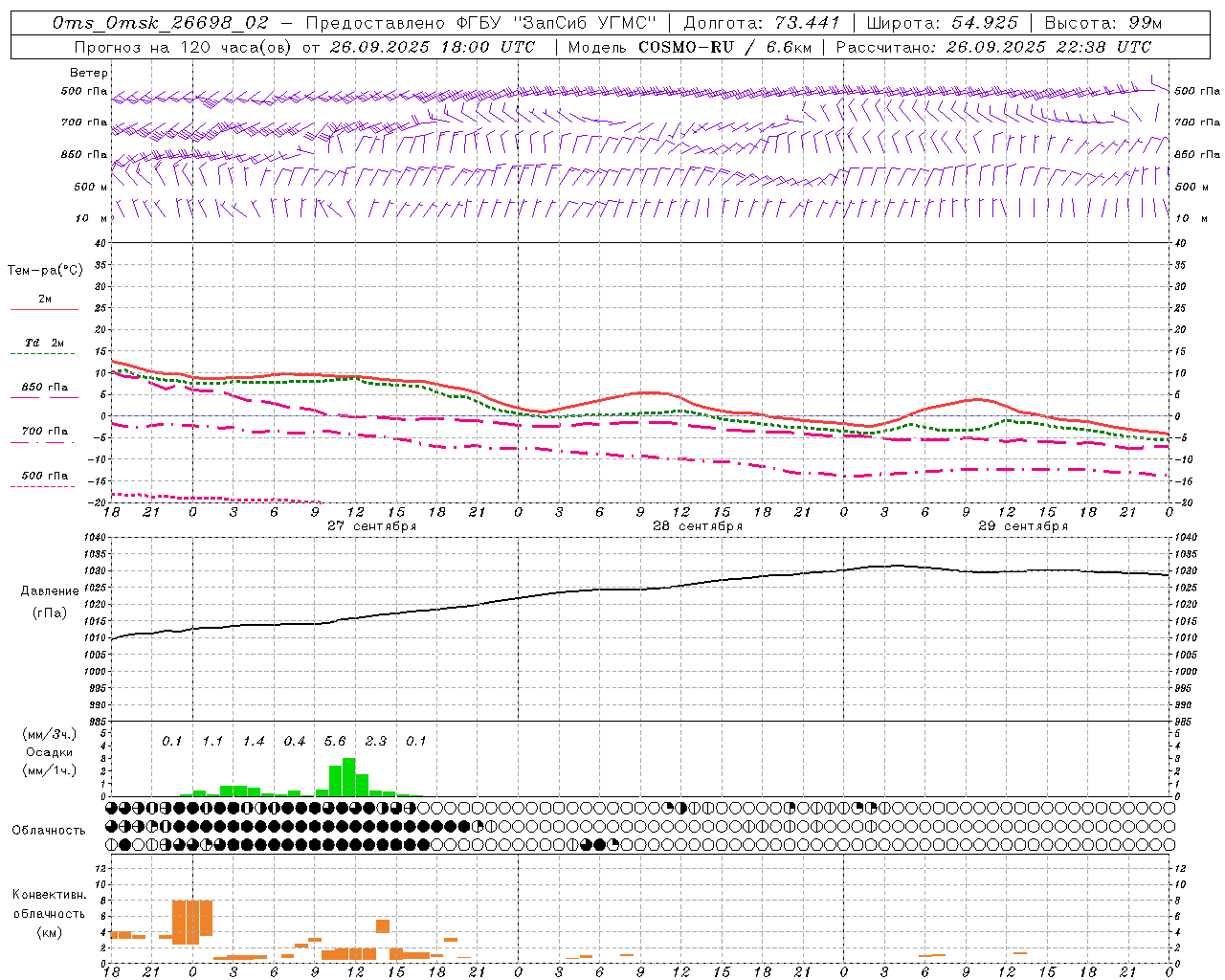The image size is (1225, 980).
Task: Click the (км) unit label
Action: [50, 932]
